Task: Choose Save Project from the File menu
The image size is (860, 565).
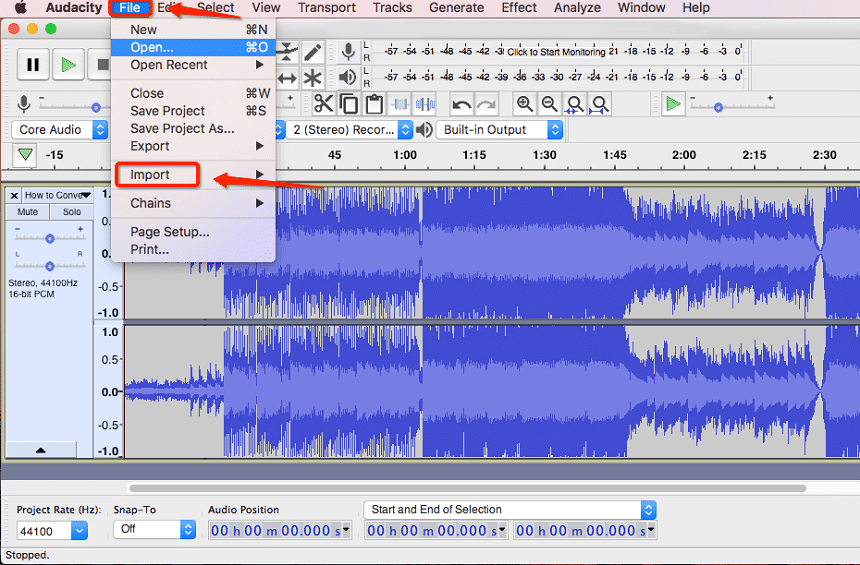Action: (x=193, y=111)
